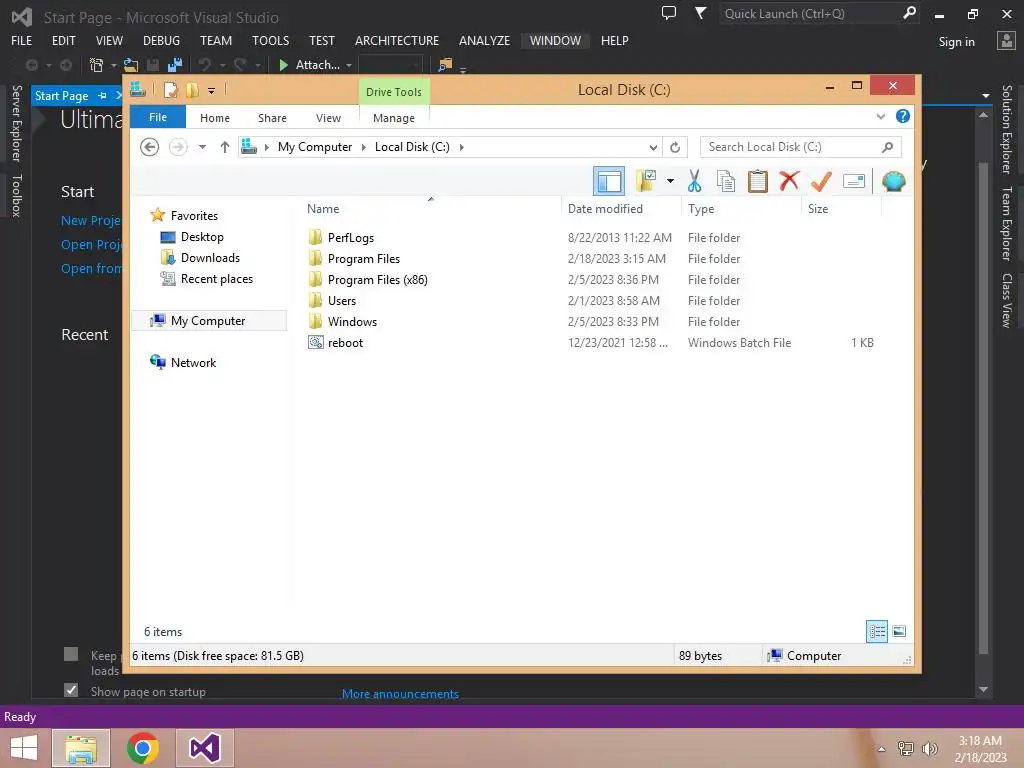
Task: Click the Paste clipboard icon
Action: click(758, 182)
